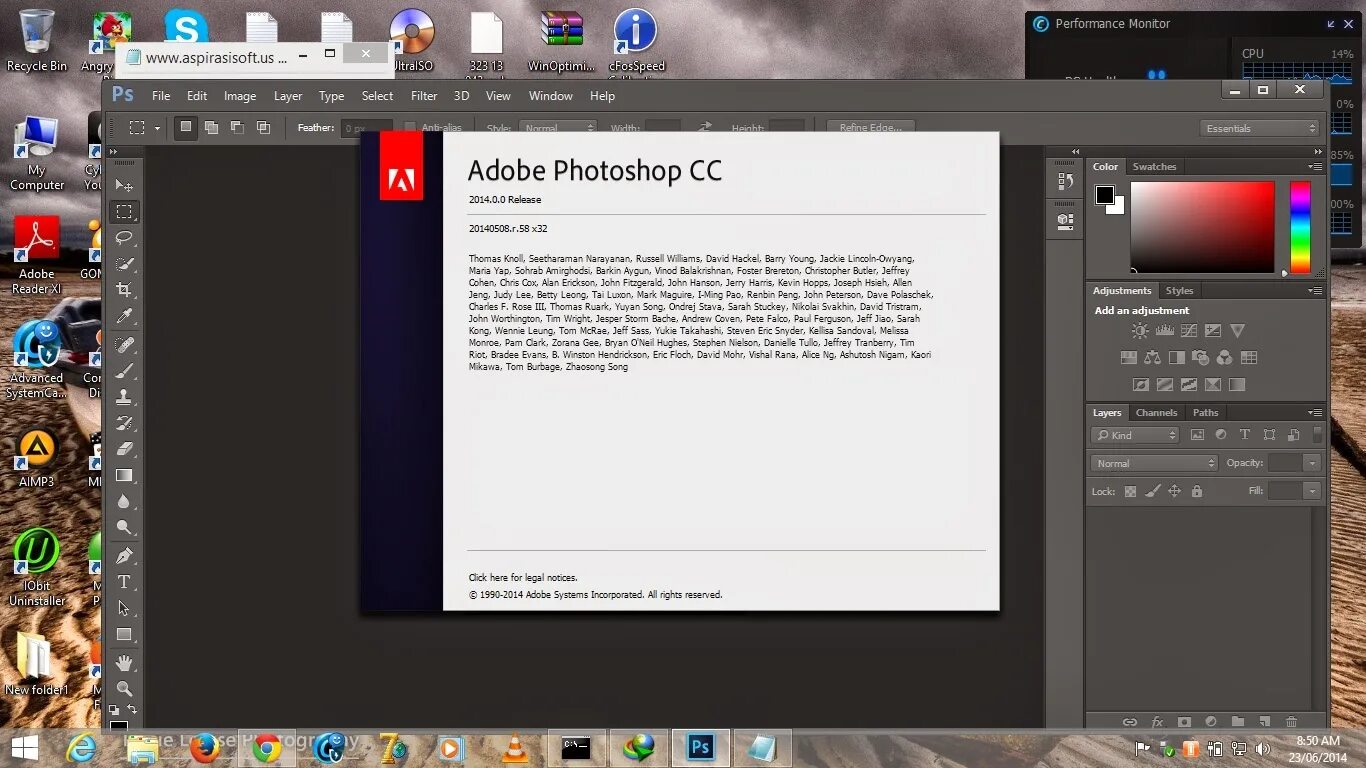Pick a color in red color field

point(1203,227)
